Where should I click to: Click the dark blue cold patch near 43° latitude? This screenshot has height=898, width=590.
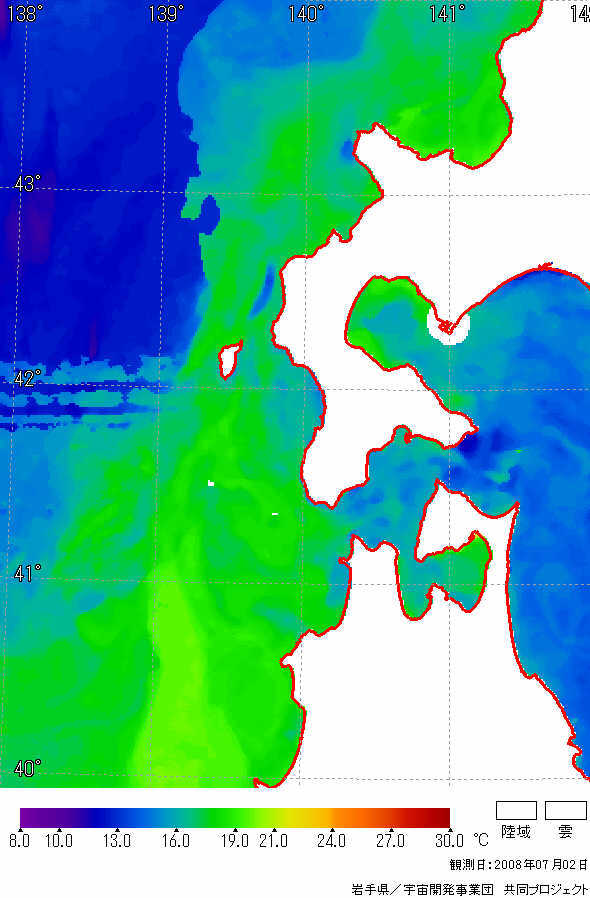click(x=209, y=214)
